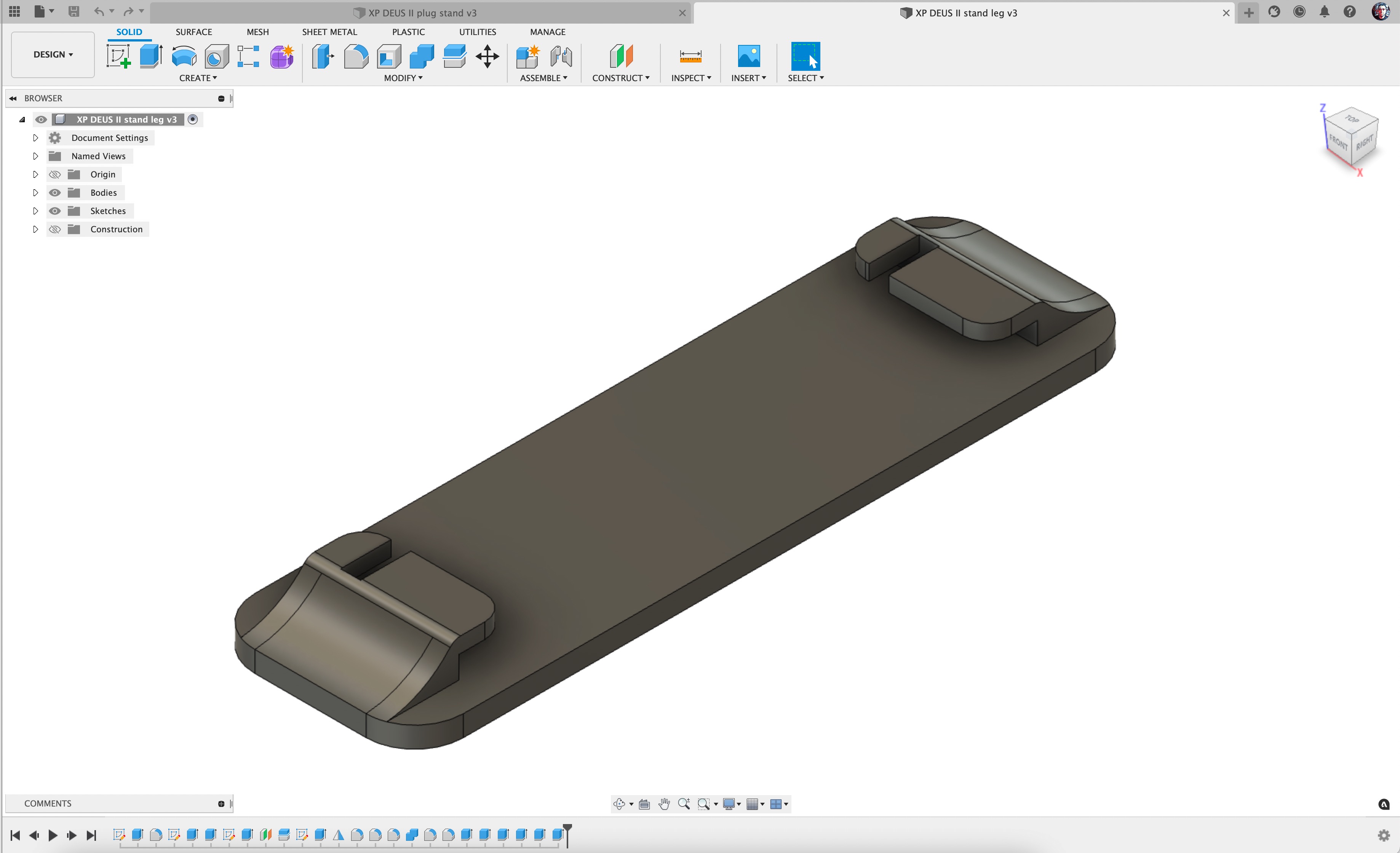Show the Origin folder via eye icon
This screenshot has width=1400, height=853.
pos(54,174)
